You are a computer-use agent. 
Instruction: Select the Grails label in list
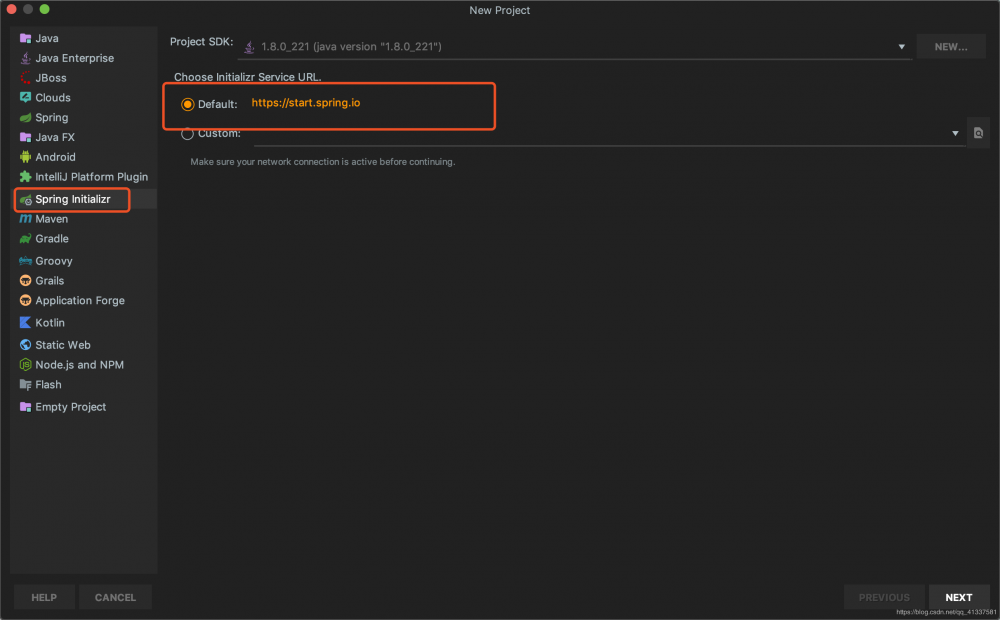50,281
